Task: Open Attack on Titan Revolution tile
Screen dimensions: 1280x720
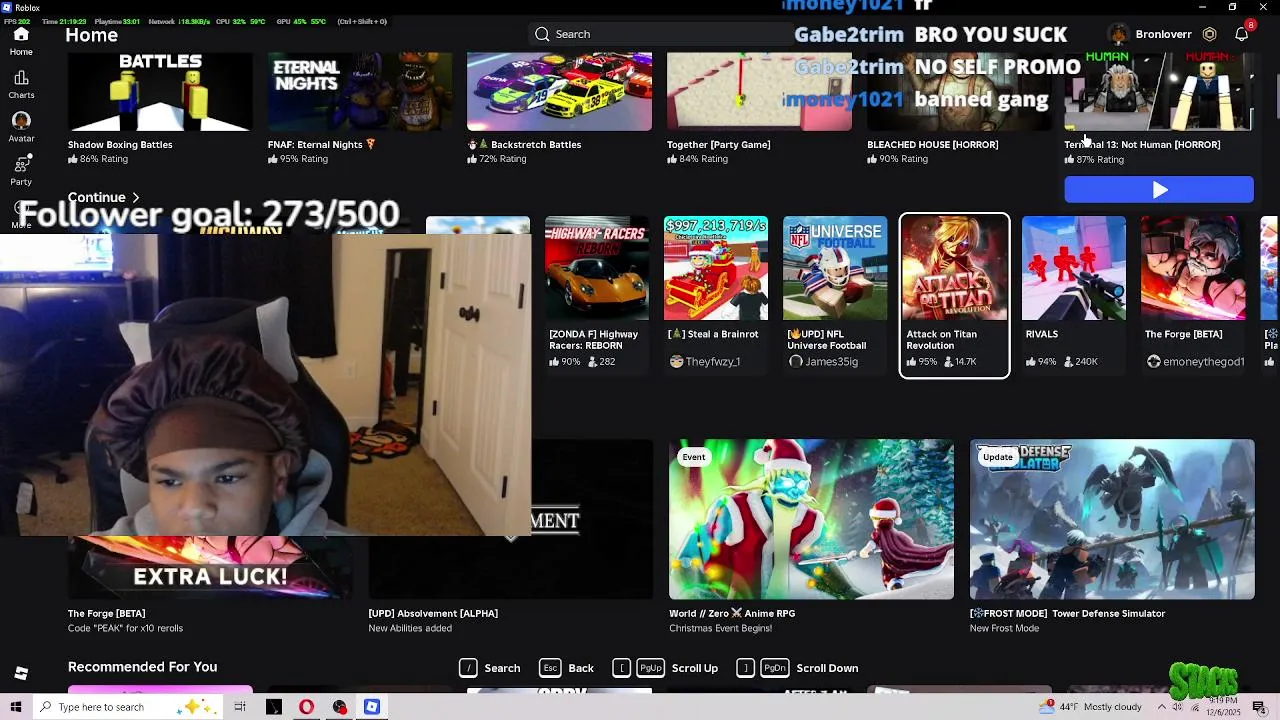Action: pyautogui.click(x=954, y=295)
